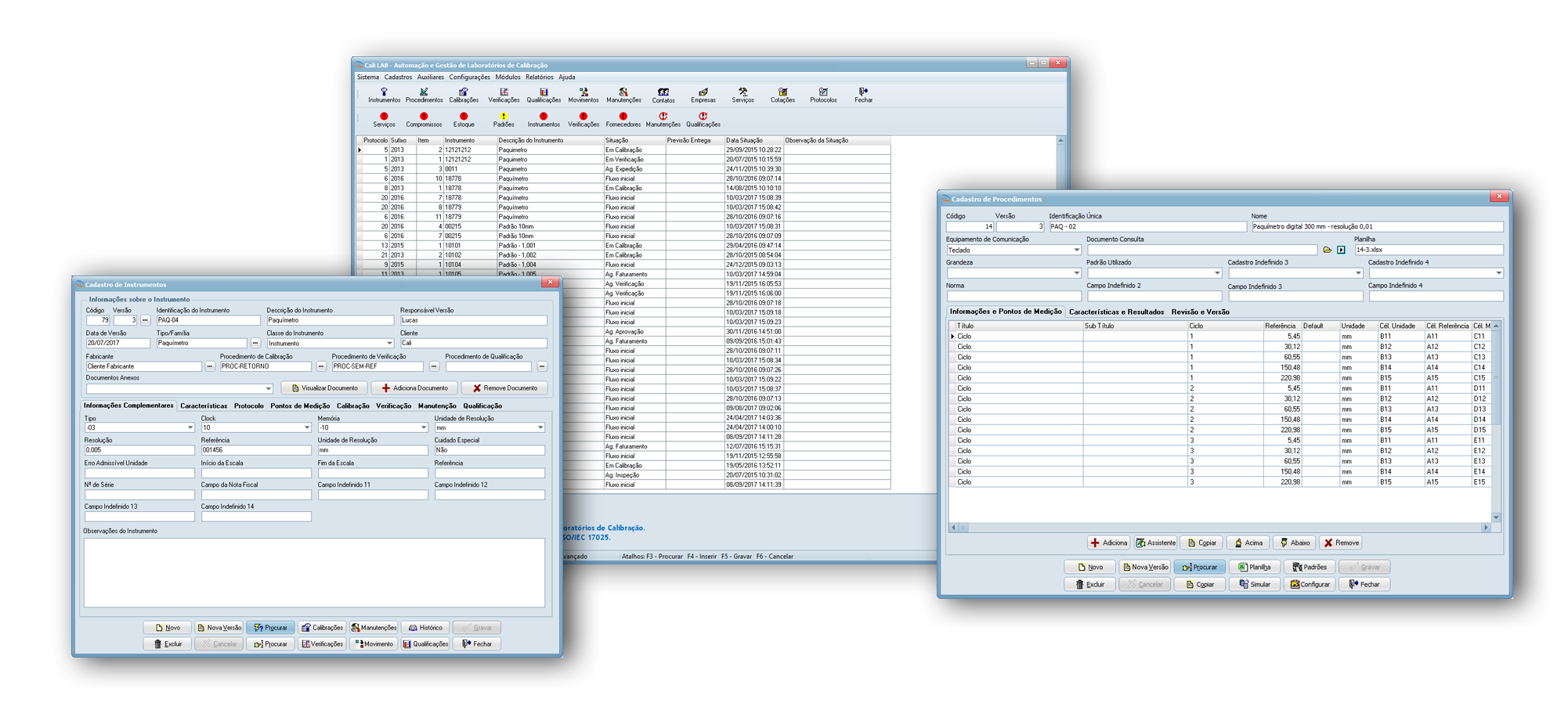Viewport: 1568px width, 710px height.
Task: Open the Estoque alert icon
Action: click(464, 119)
